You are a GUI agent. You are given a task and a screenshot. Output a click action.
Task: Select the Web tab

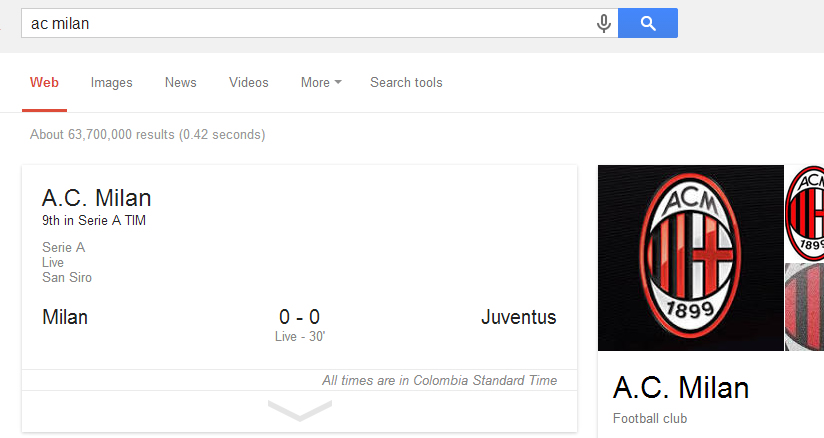click(44, 83)
